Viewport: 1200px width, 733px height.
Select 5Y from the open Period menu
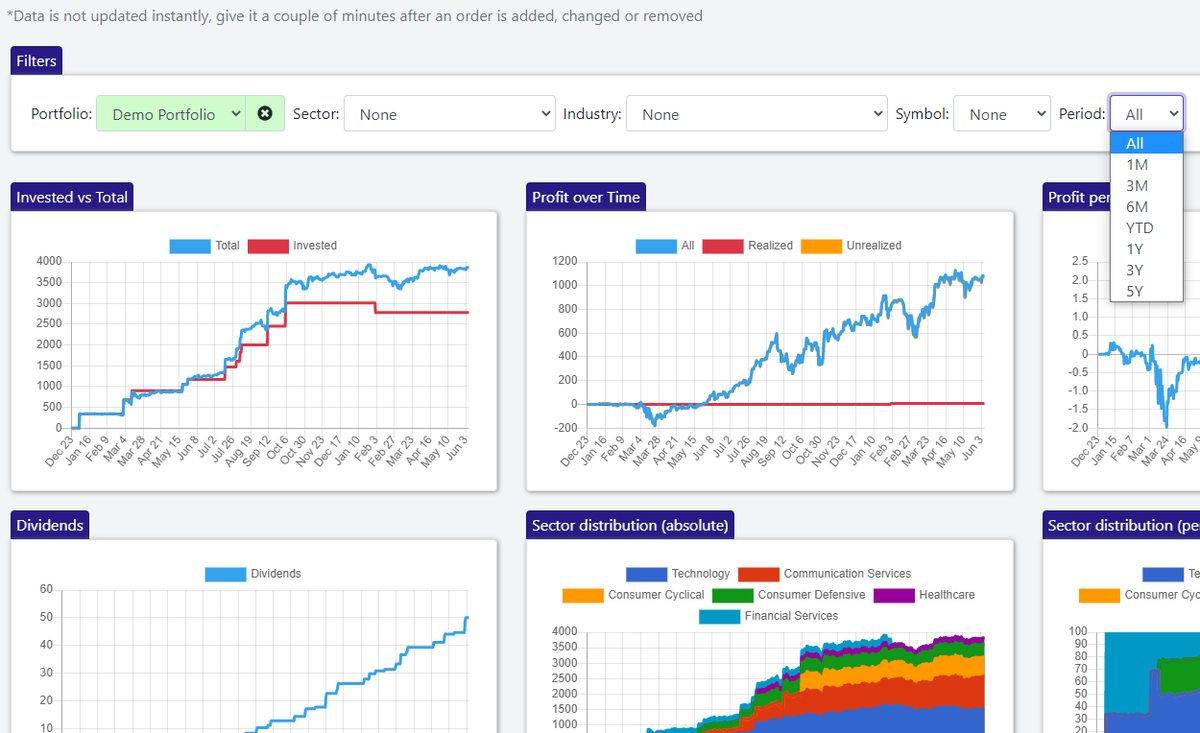(x=1135, y=290)
